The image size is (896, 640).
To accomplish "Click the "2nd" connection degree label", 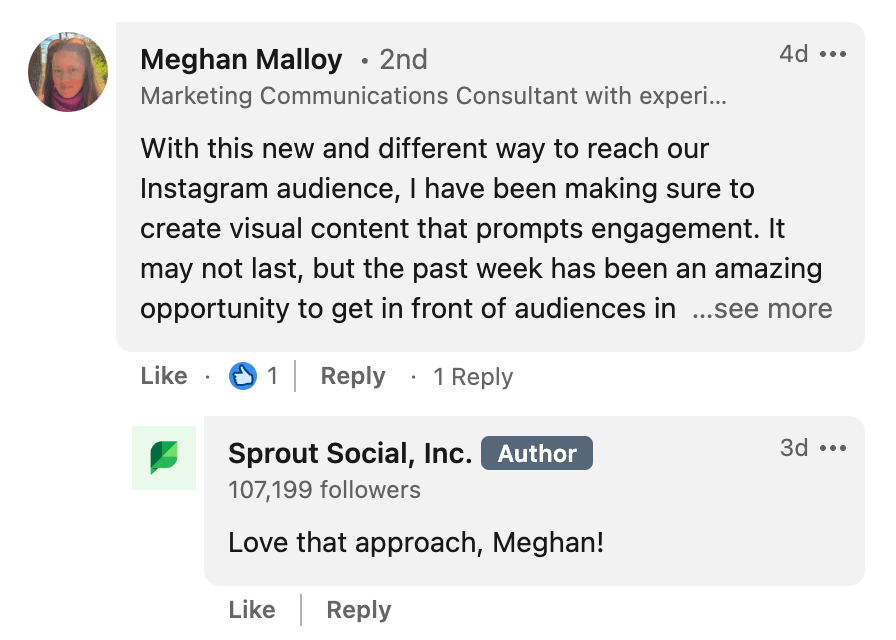I will (403, 59).
